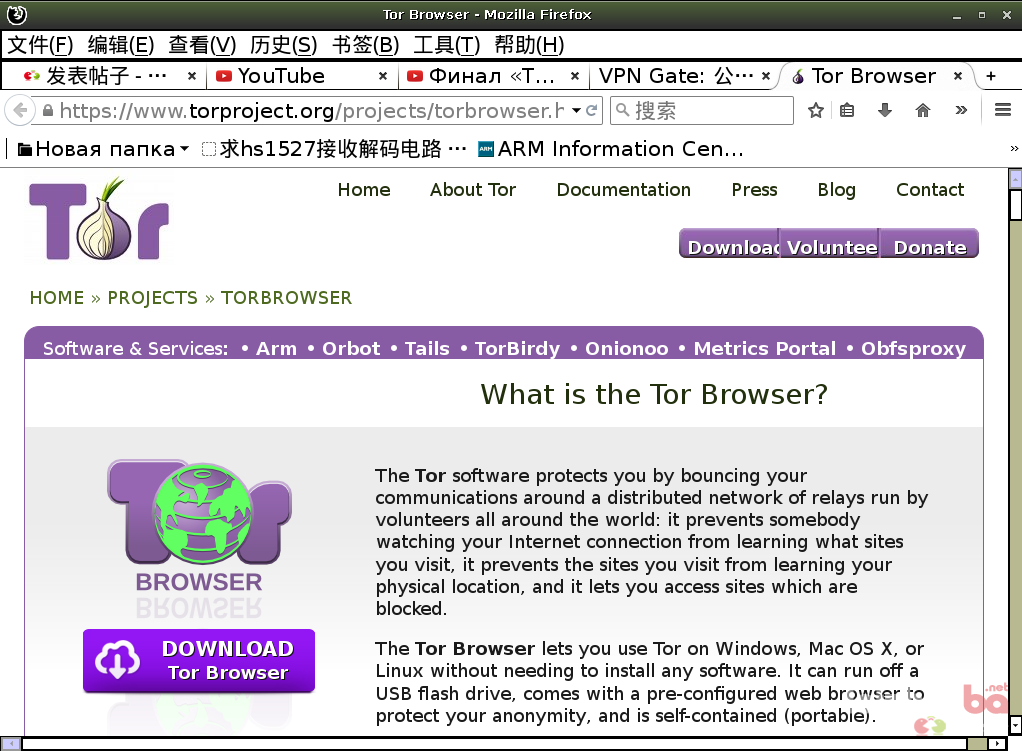The width and height of the screenshot is (1022, 751).
Task: Show more bookmarks overflow chevron
Action: click(1014, 149)
